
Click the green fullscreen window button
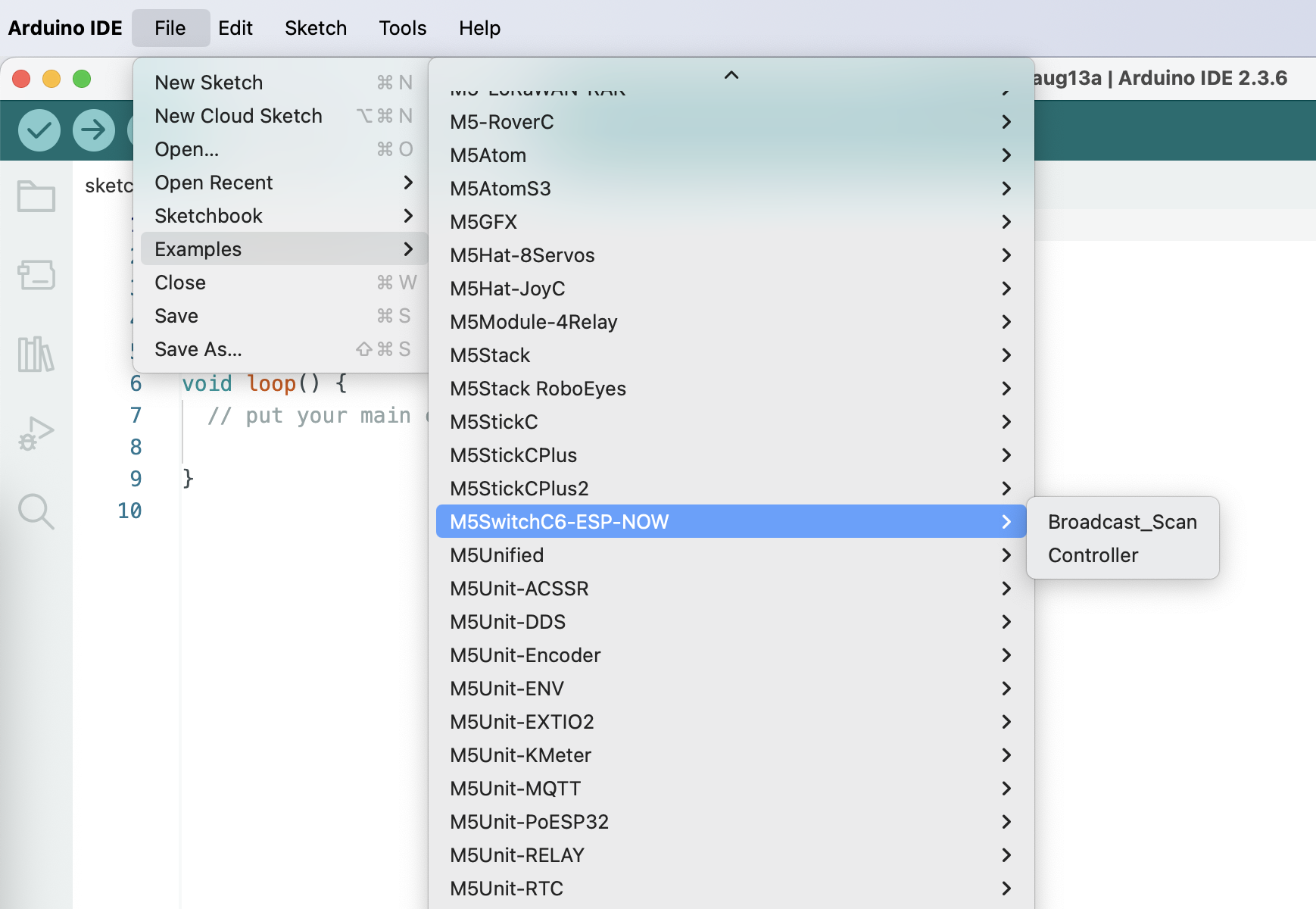click(x=82, y=79)
